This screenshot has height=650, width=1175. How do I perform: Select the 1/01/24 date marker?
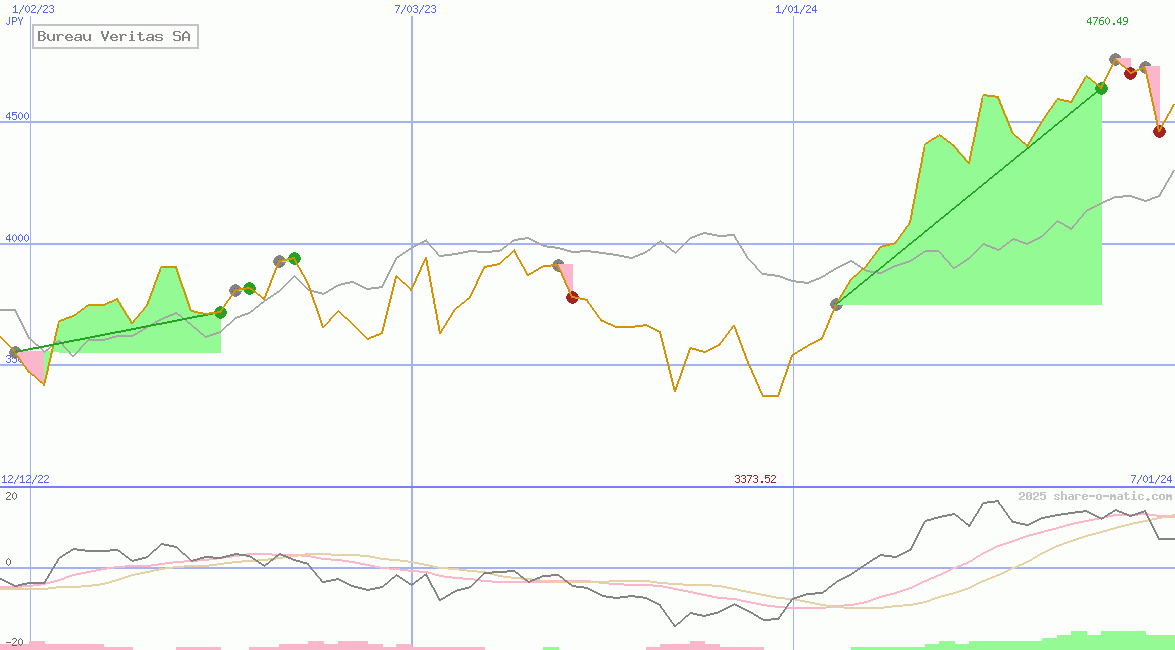point(796,9)
